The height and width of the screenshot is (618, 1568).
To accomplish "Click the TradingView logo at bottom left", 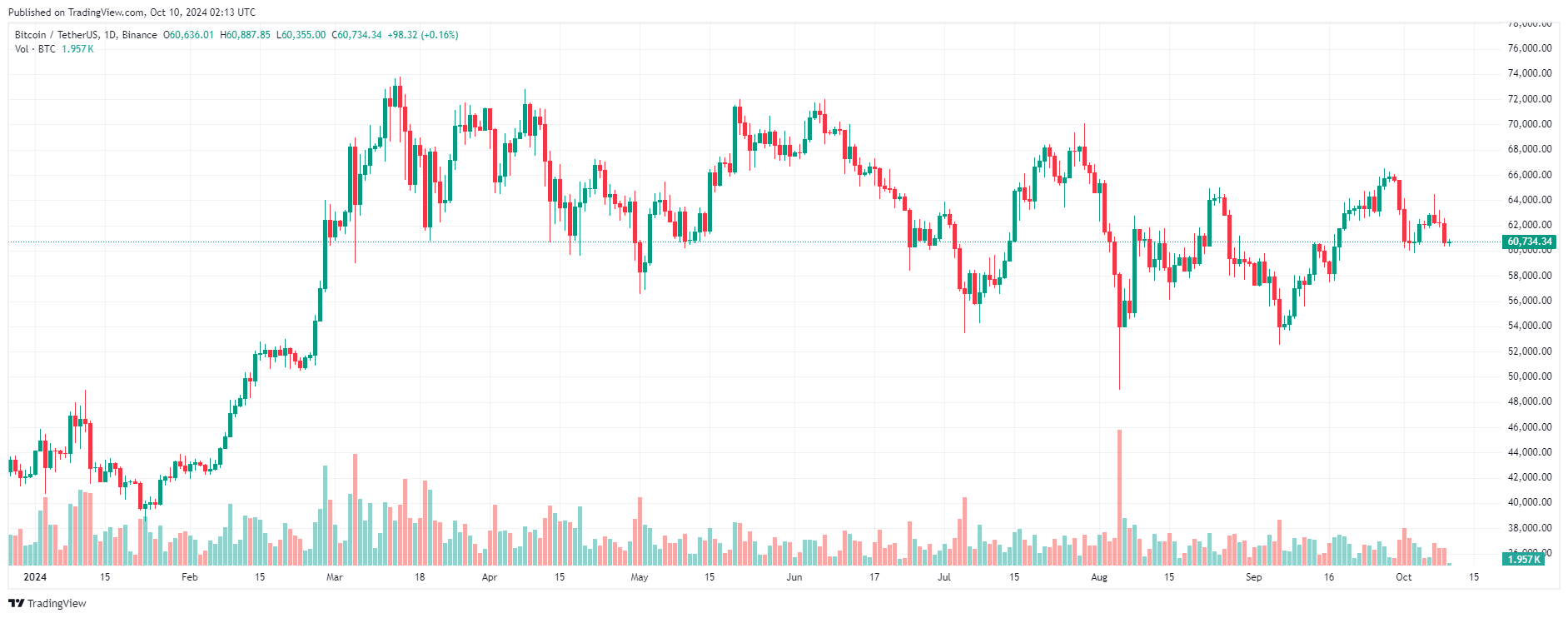I will [x=47, y=603].
